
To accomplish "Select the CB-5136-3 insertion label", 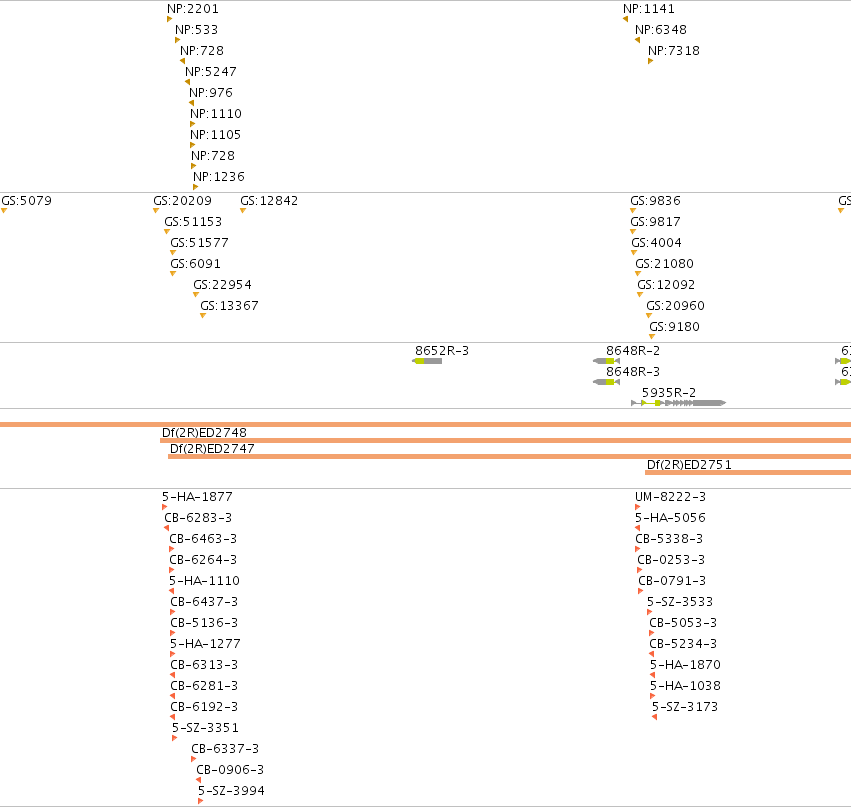I will coord(204,622).
